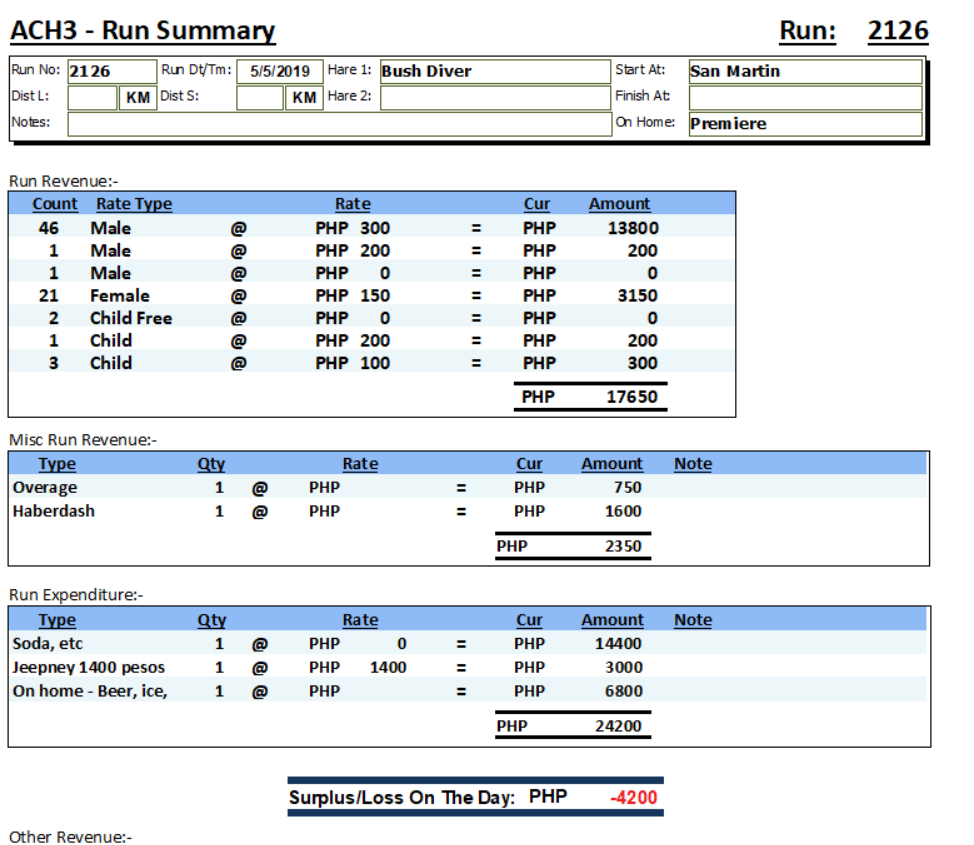This screenshot has width=974, height=845.
Task: Select the Start At field San Martin
Action: click(x=804, y=72)
